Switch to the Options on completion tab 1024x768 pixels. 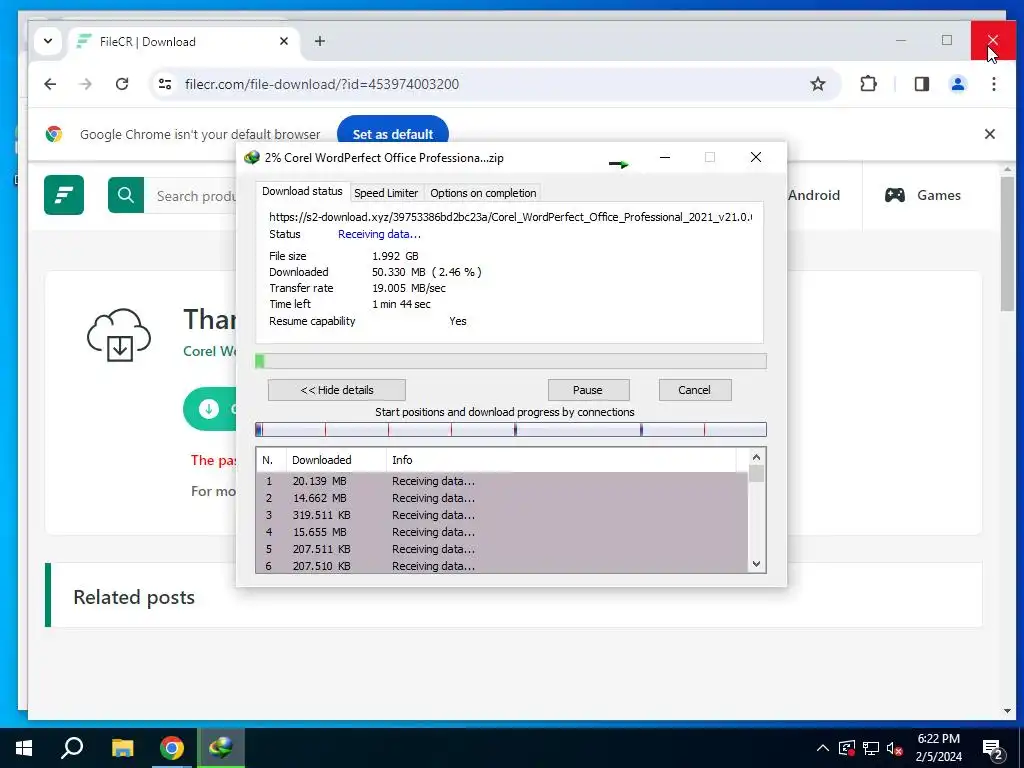point(483,193)
